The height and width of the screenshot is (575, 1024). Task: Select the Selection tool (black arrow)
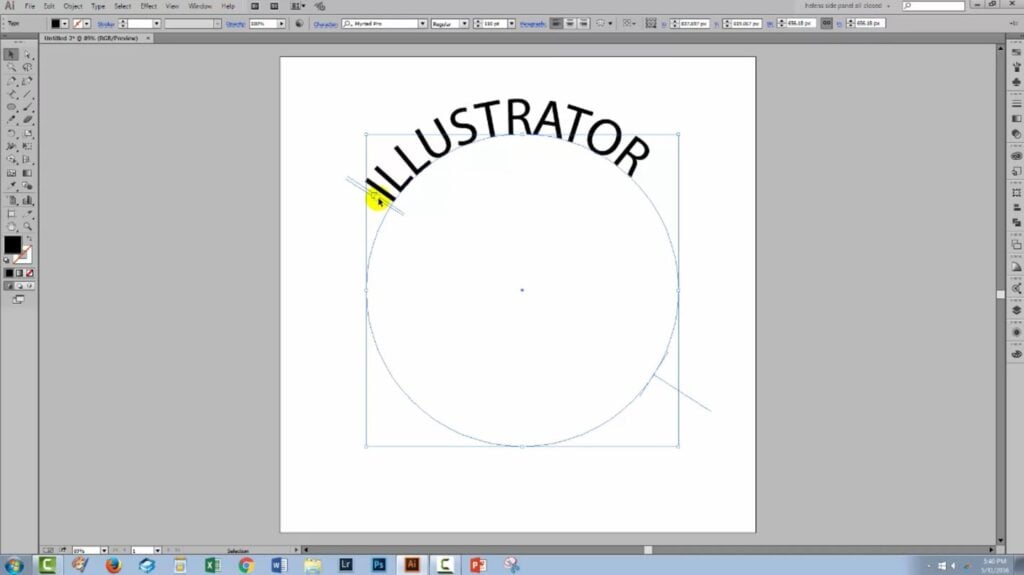coord(11,55)
